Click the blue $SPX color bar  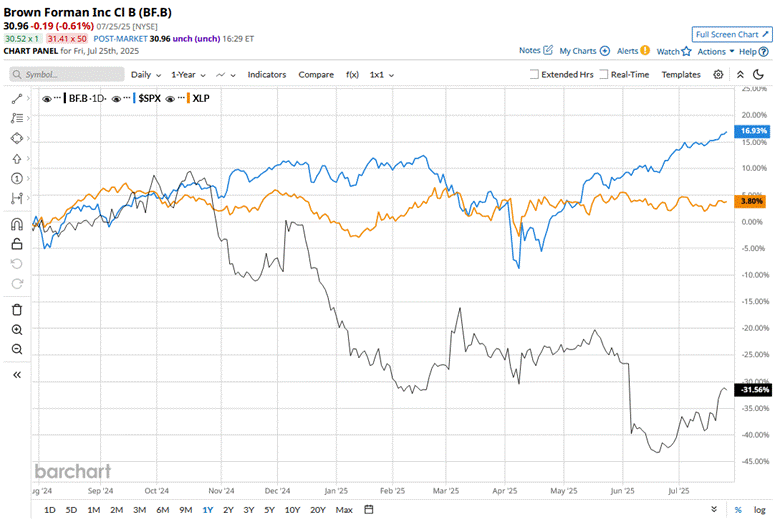(x=134, y=98)
